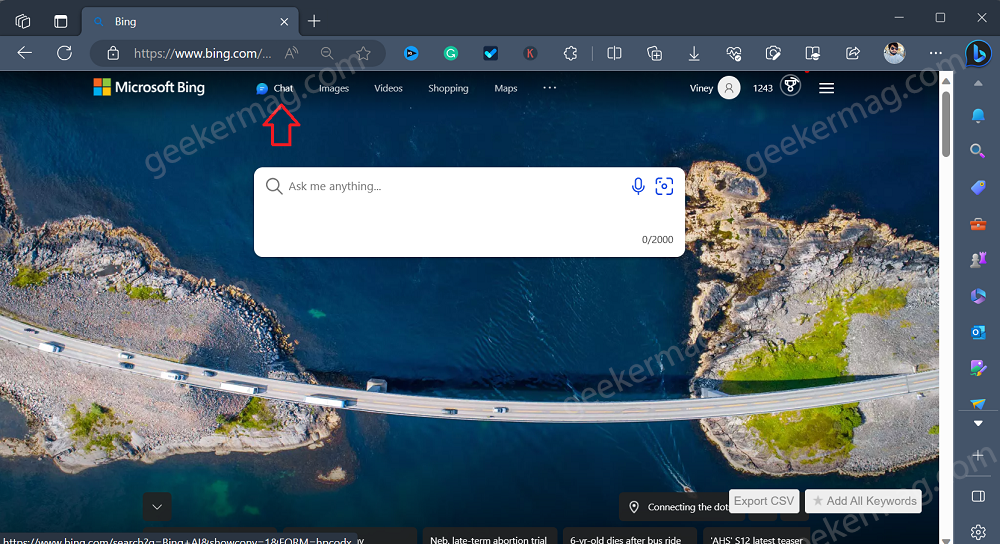Open Maps from Bing navigation
The width and height of the screenshot is (1000, 544).
(x=506, y=88)
